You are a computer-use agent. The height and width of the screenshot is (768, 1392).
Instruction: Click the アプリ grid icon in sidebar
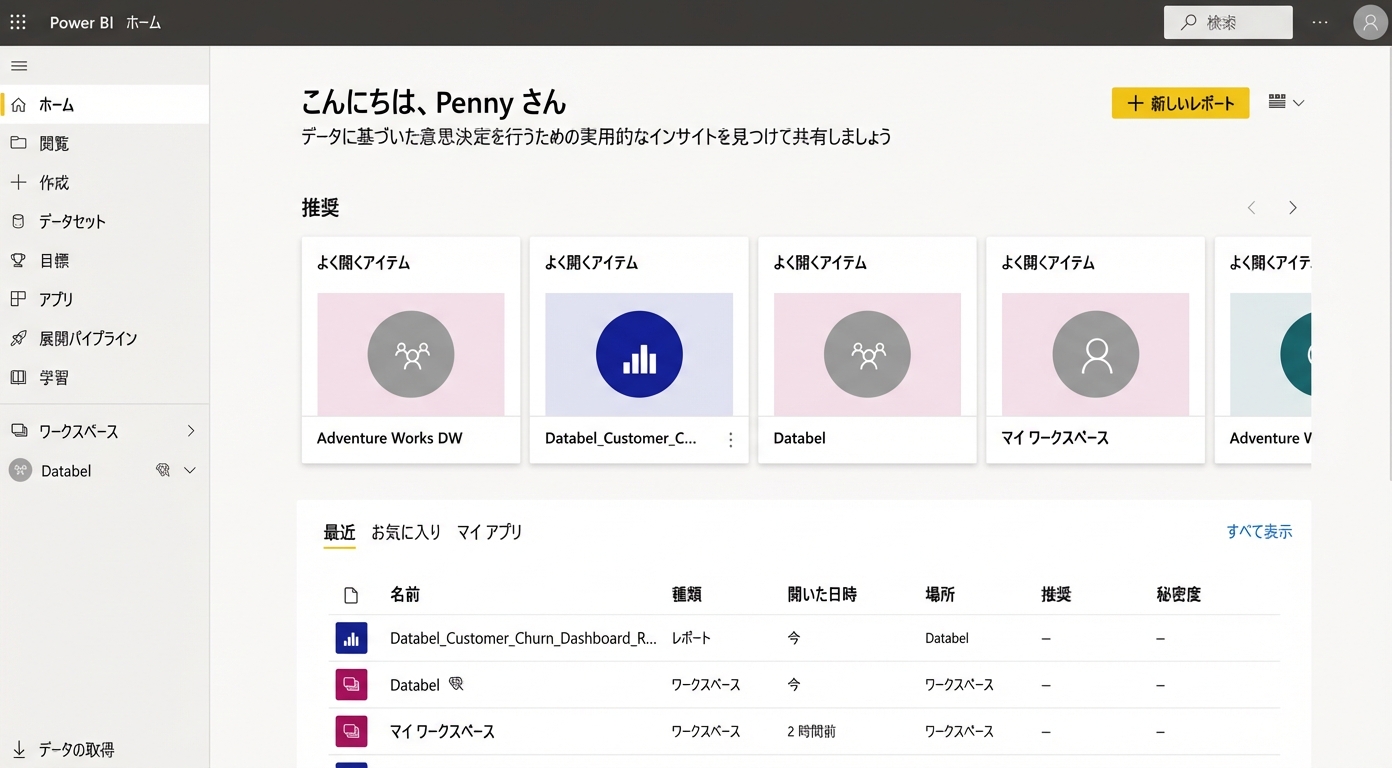click(18, 299)
